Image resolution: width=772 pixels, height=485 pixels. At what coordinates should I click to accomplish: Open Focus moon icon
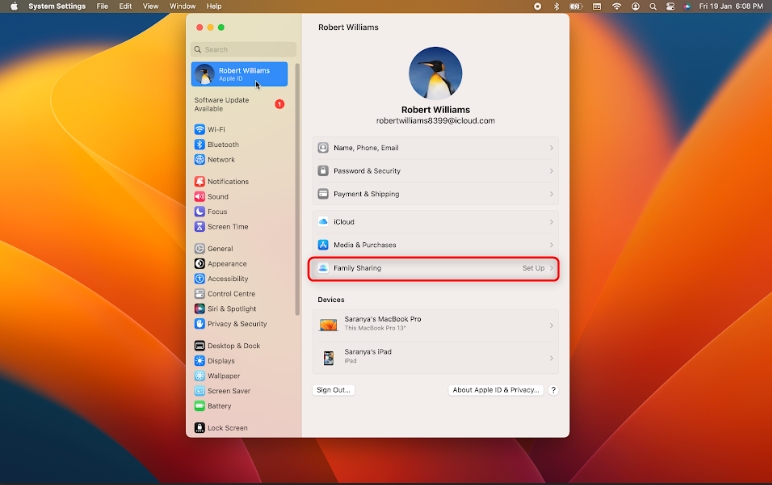[199, 211]
